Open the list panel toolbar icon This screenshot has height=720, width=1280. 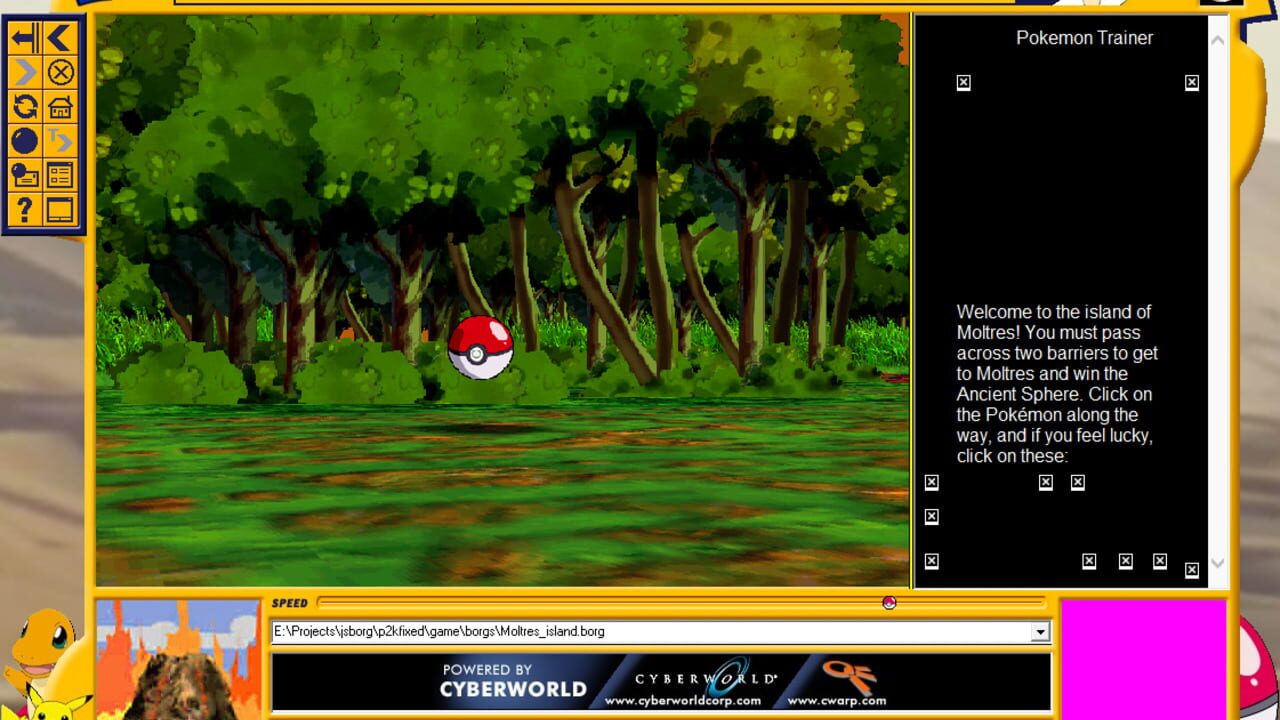[x=60, y=175]
